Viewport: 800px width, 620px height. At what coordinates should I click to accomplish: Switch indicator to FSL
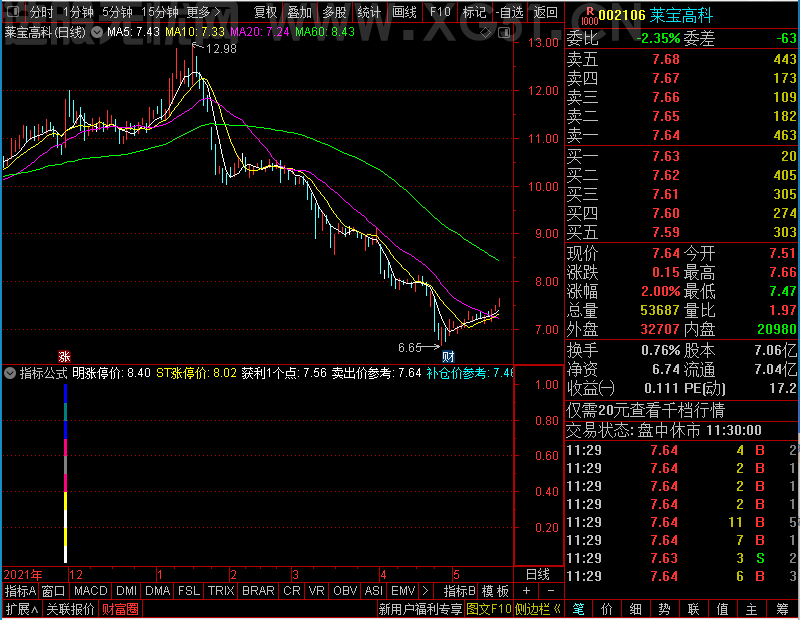(x=189, y=591)
